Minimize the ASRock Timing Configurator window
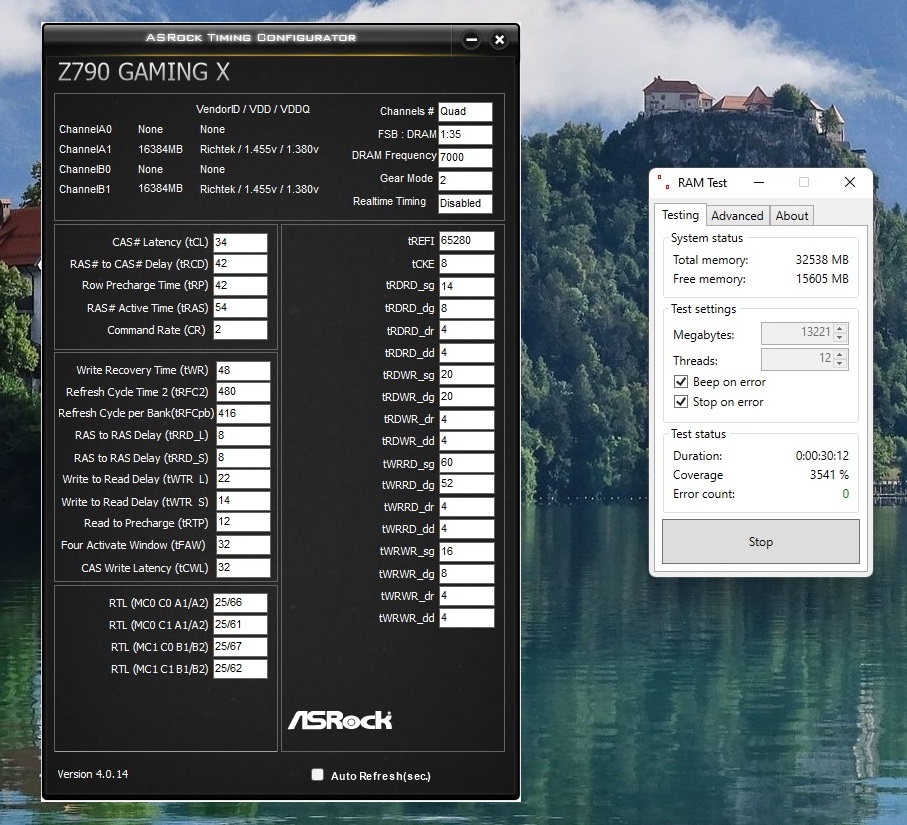 click(x=471, y=40)
